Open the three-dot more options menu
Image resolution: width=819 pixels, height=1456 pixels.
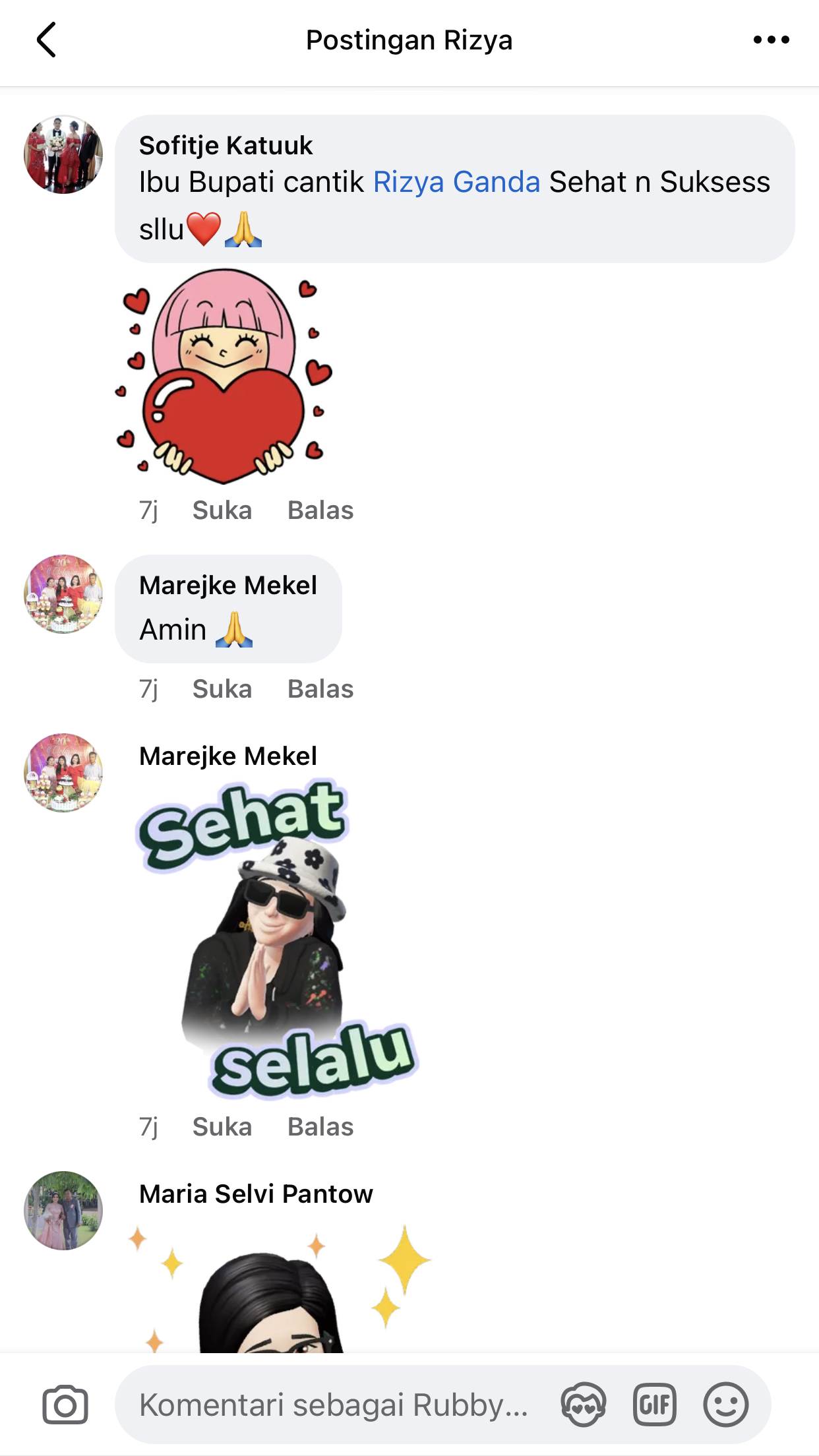coord(771,40)
